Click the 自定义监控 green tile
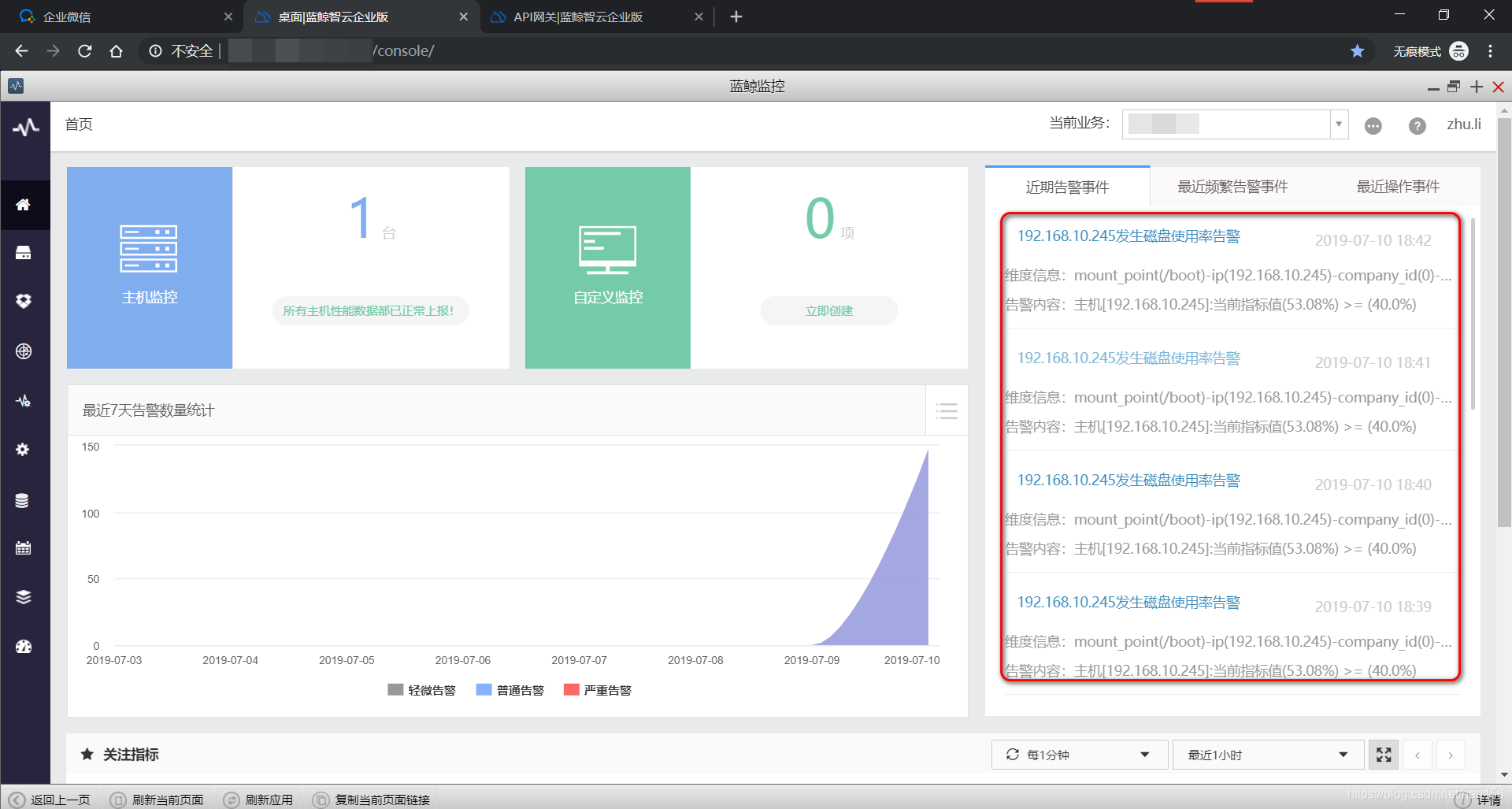The height and width of the screenshot is (809, 1512). [x=608, y=268]
